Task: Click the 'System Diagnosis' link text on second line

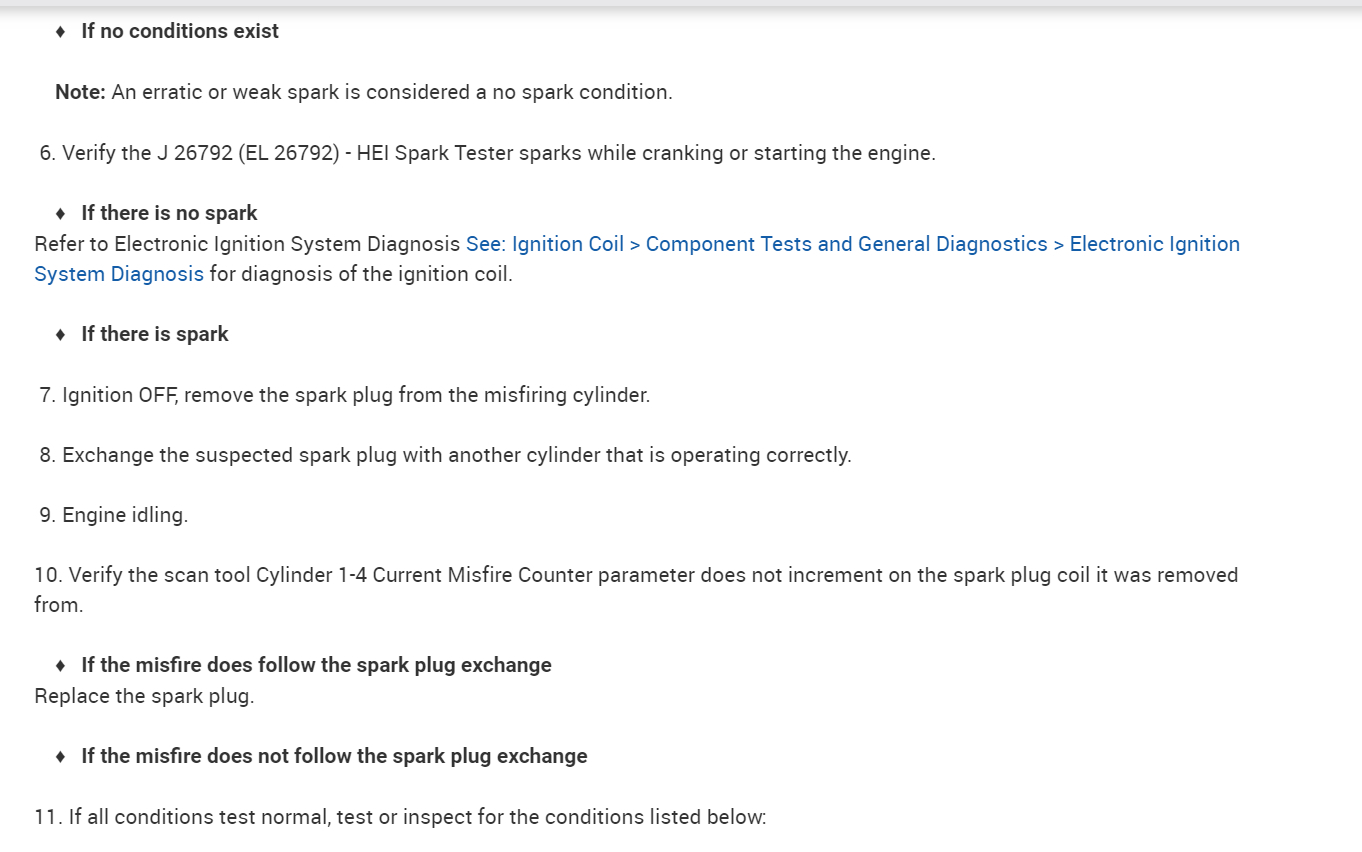Action: [x=119, y=274]
